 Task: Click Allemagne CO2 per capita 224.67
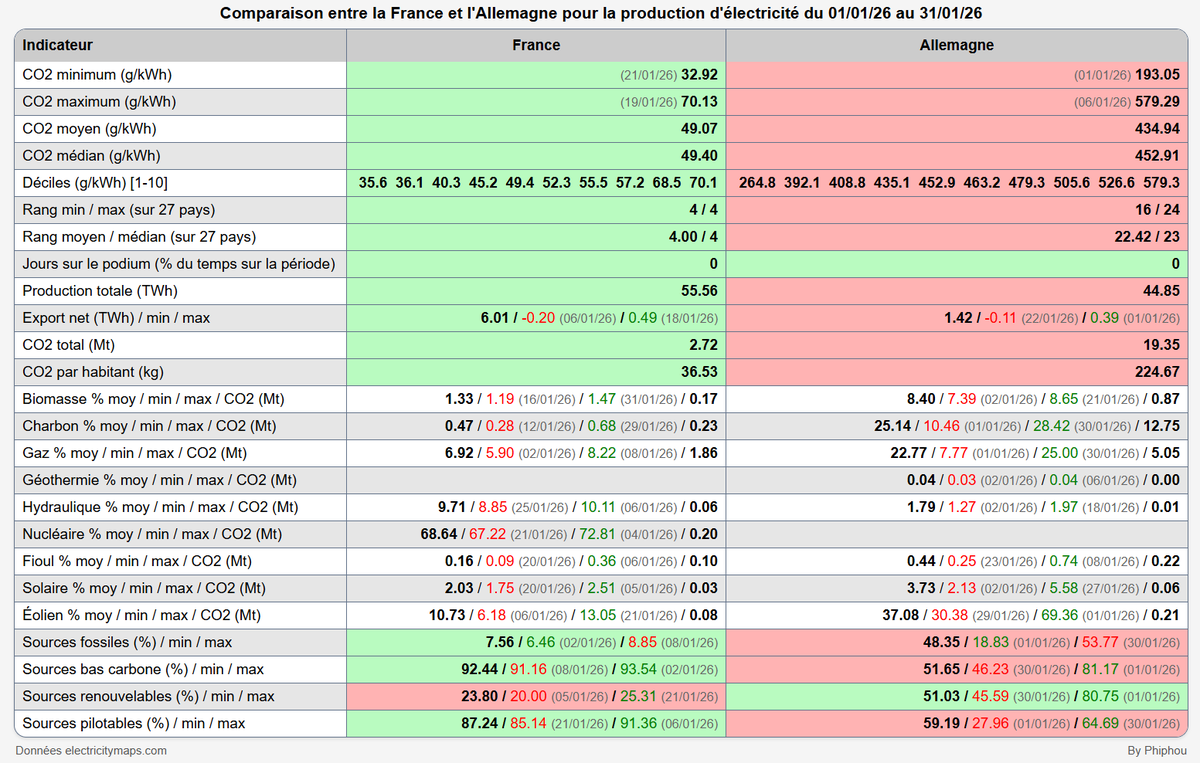(x=1157, y=371)
